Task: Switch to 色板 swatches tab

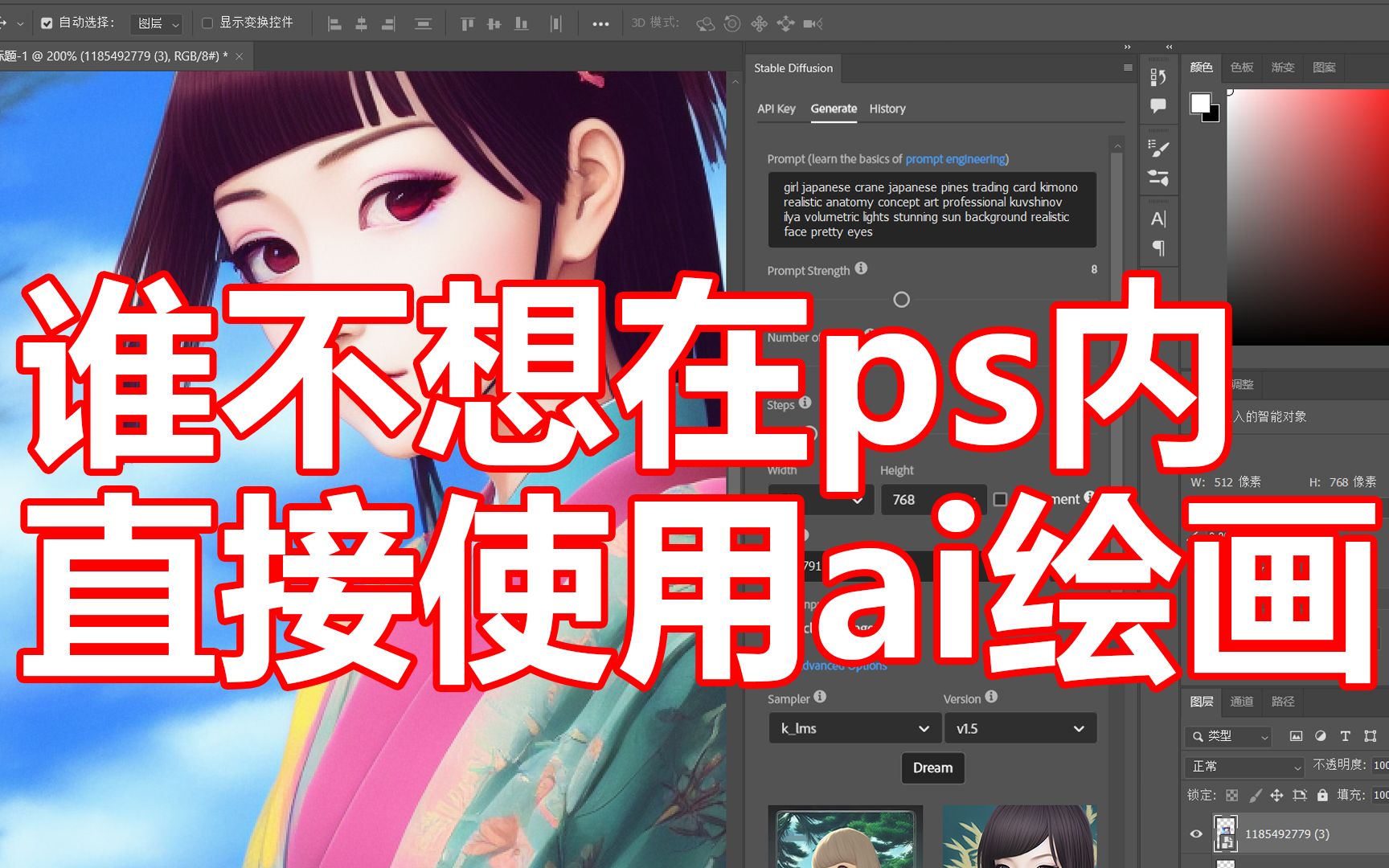Action: coord(1242,68)
